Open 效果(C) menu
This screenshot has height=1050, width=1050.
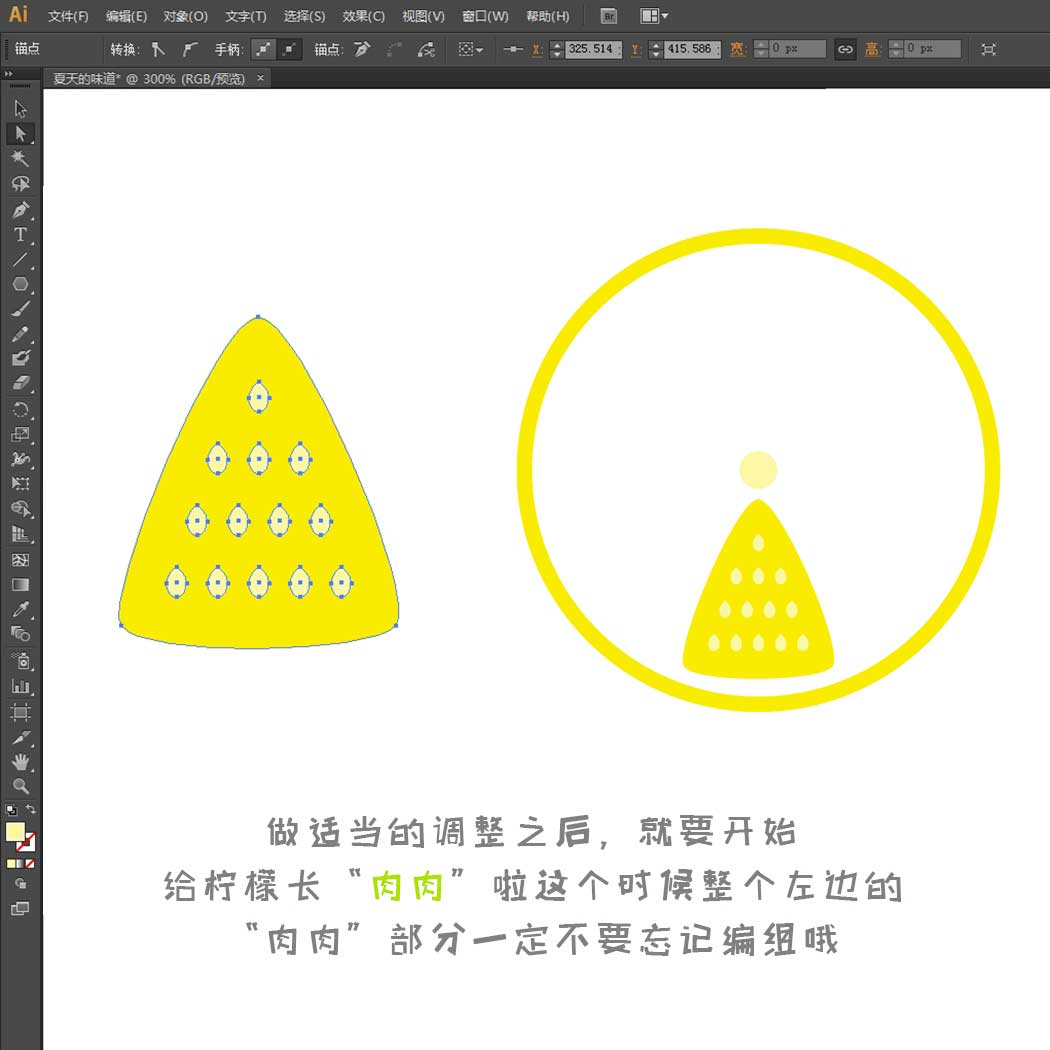click(x=364, y=16)
